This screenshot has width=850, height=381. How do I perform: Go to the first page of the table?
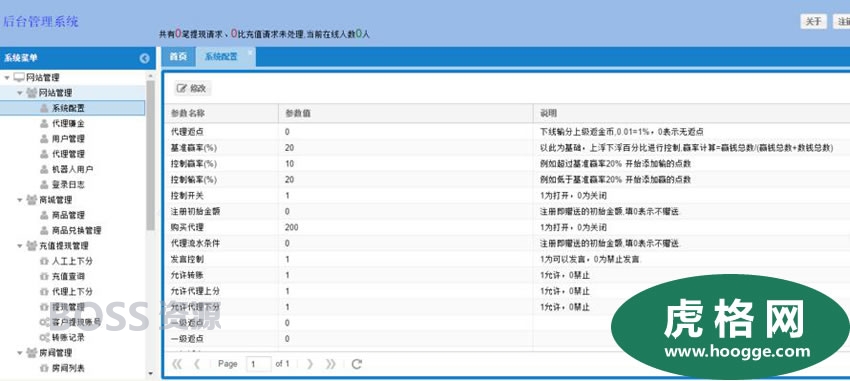click(x=177, y=364)
